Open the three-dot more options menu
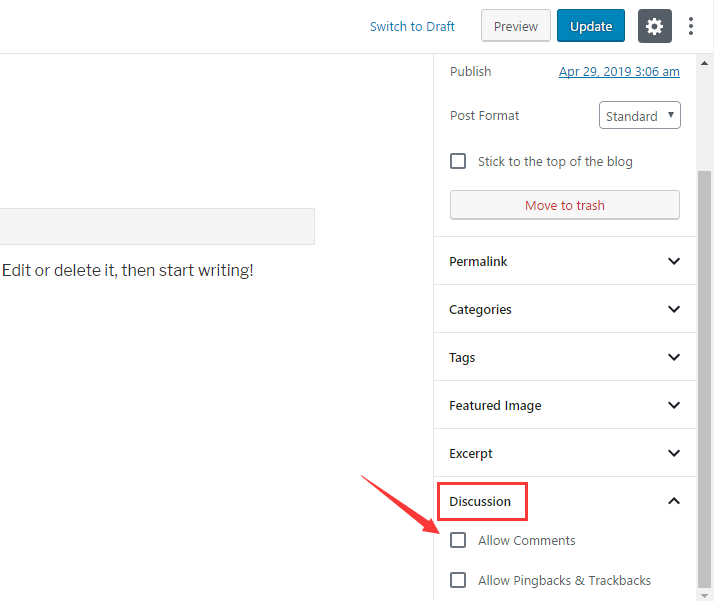 point(691,26)
